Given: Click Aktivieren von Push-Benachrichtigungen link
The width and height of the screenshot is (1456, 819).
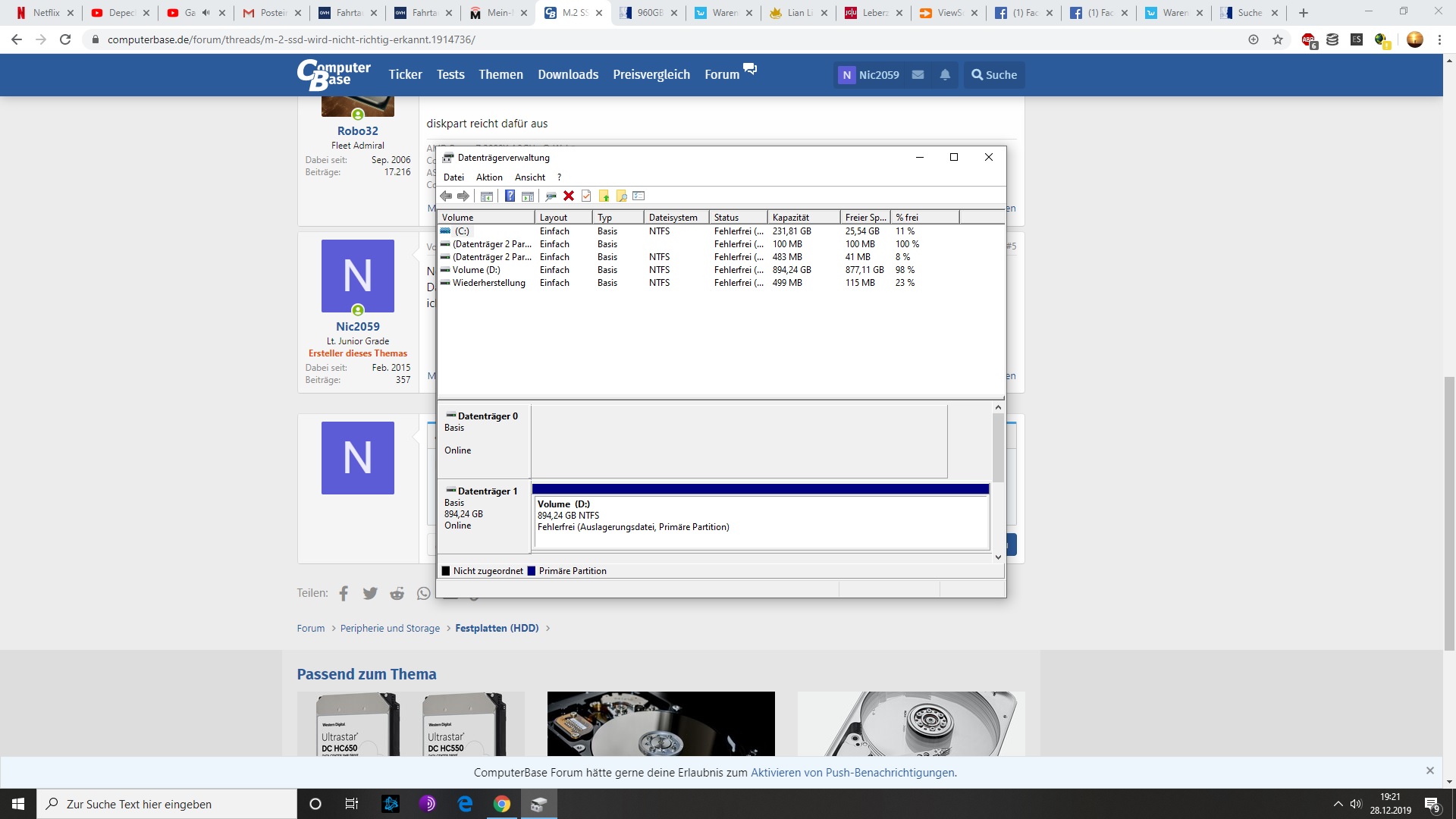Looking at the screenshot, I should 853,773.
